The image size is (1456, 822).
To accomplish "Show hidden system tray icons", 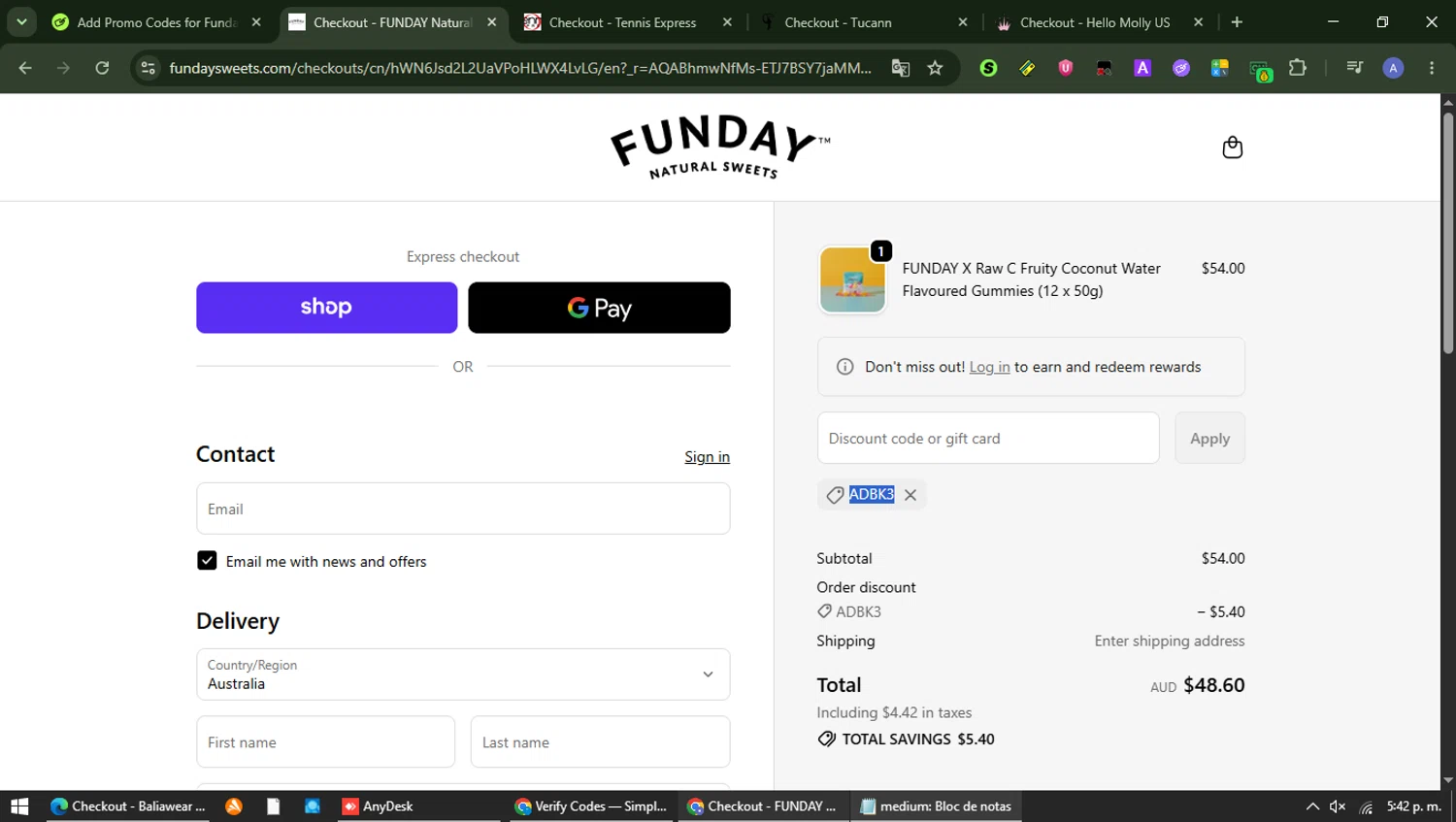I will (1312, 806).
